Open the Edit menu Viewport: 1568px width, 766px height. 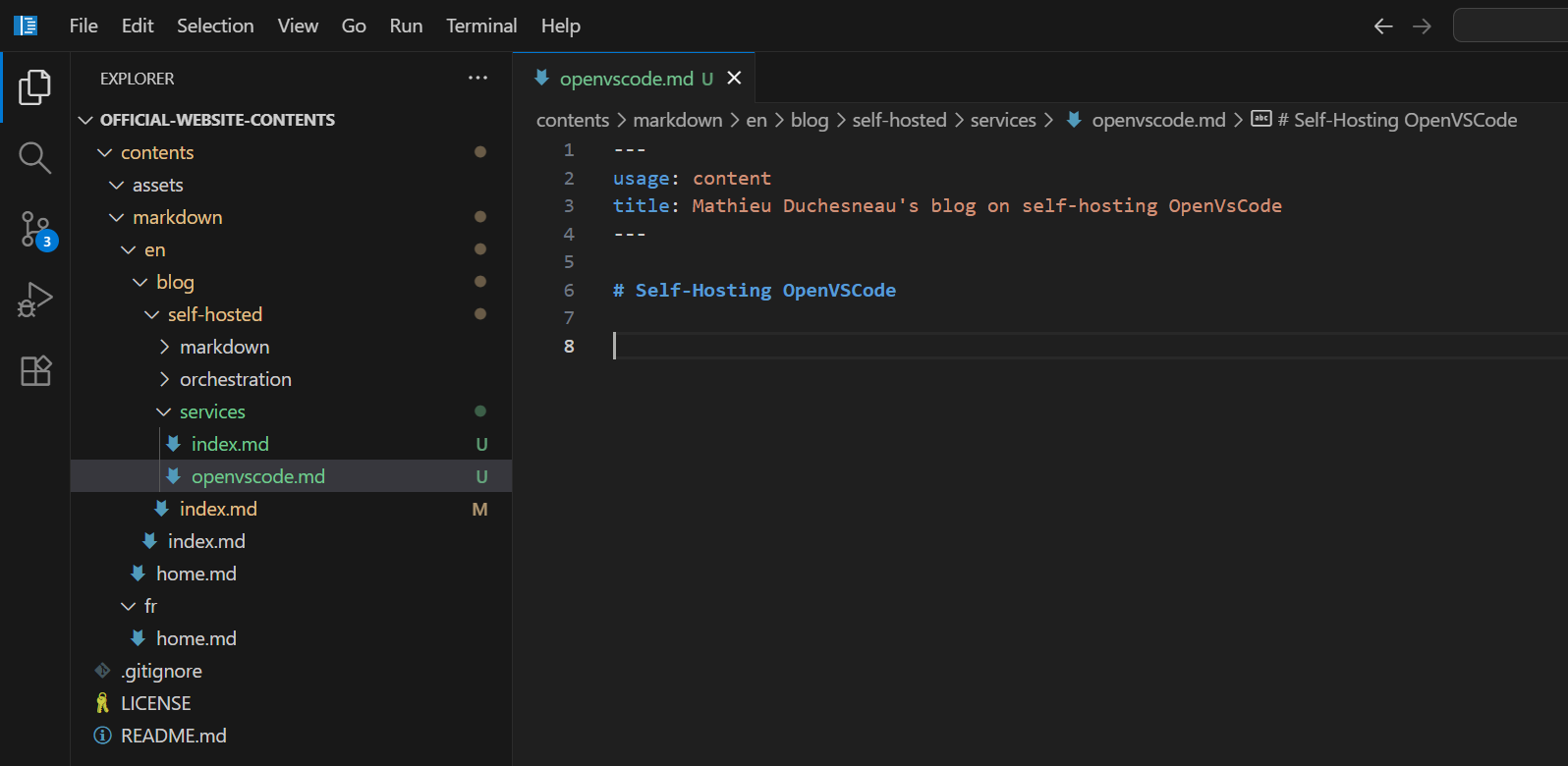pos(138,26)
